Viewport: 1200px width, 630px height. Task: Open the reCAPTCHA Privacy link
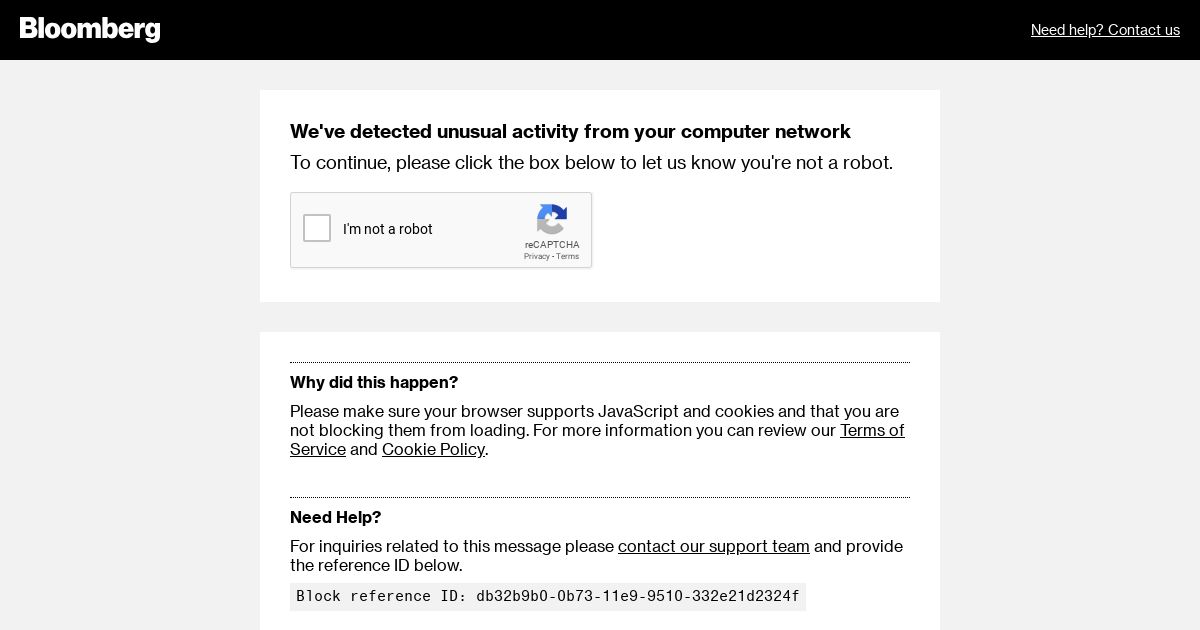(537, 256)
